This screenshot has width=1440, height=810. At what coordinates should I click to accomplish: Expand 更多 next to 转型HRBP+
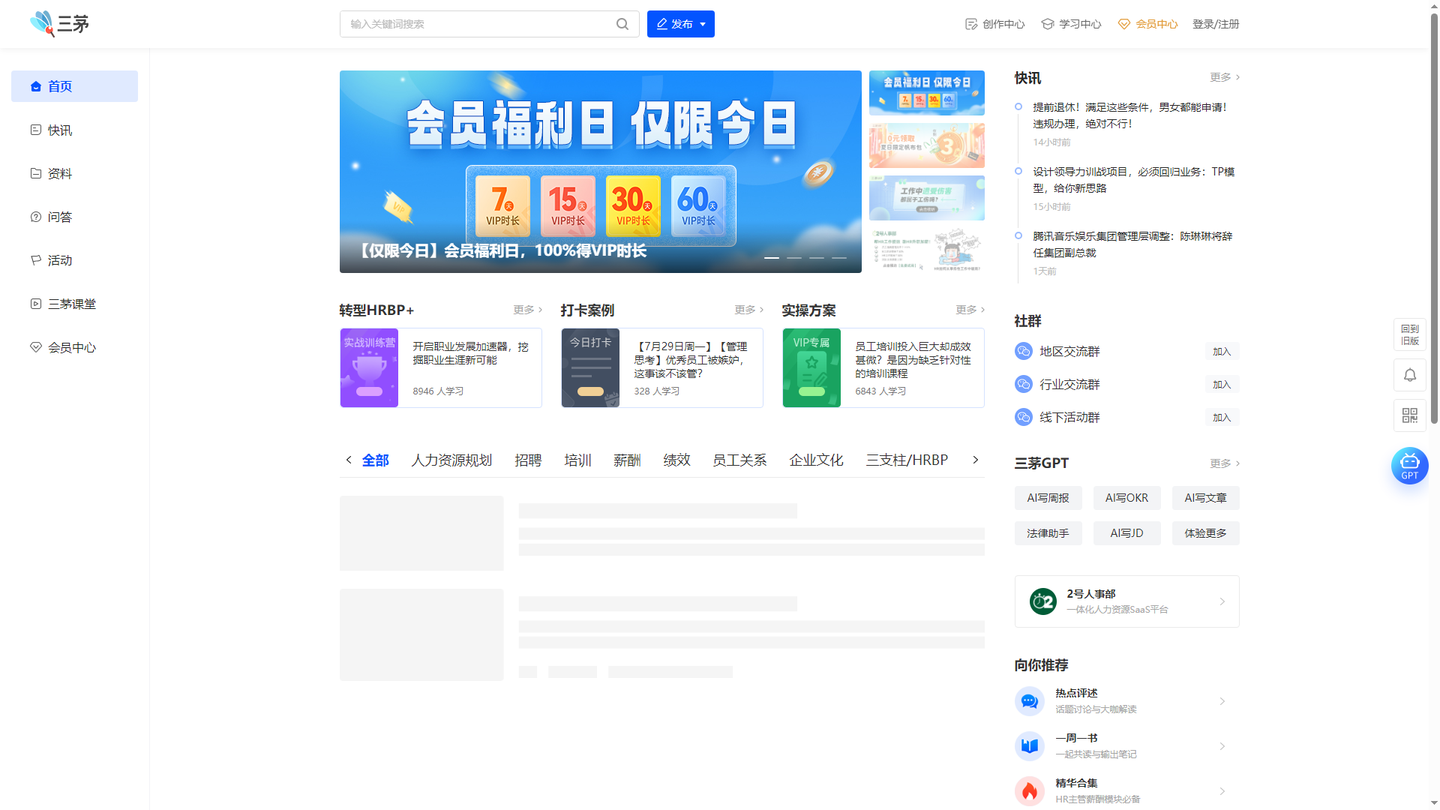(x=527, y=310)
